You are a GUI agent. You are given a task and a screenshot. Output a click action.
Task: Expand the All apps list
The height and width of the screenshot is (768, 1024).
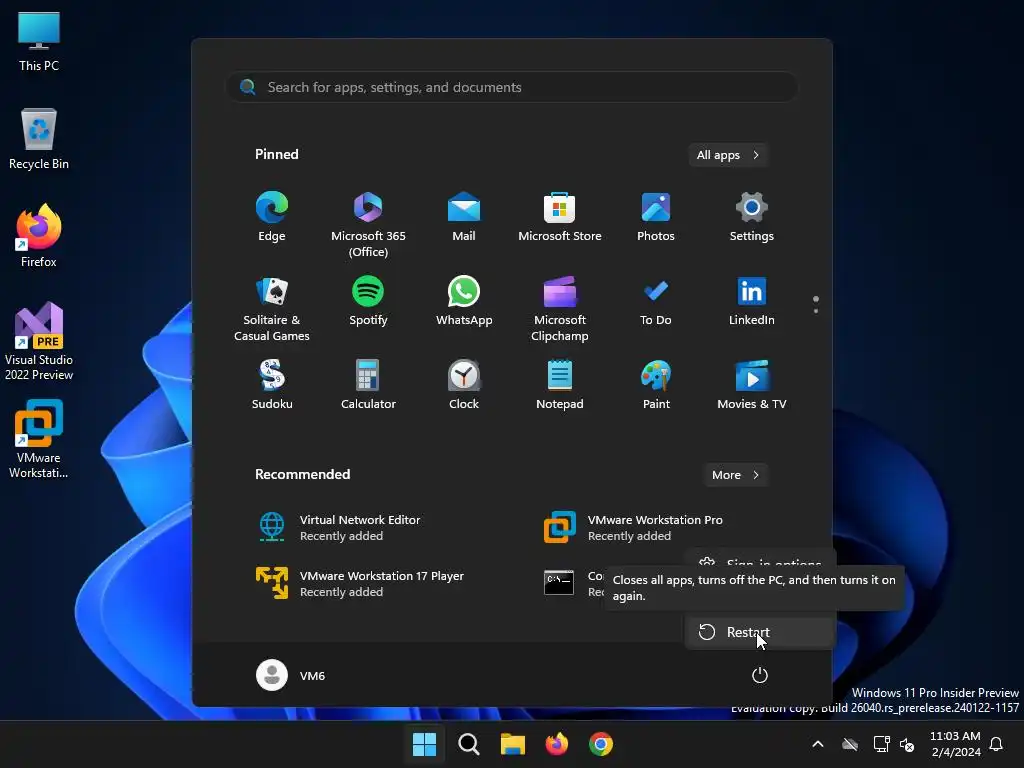point(728,155)
